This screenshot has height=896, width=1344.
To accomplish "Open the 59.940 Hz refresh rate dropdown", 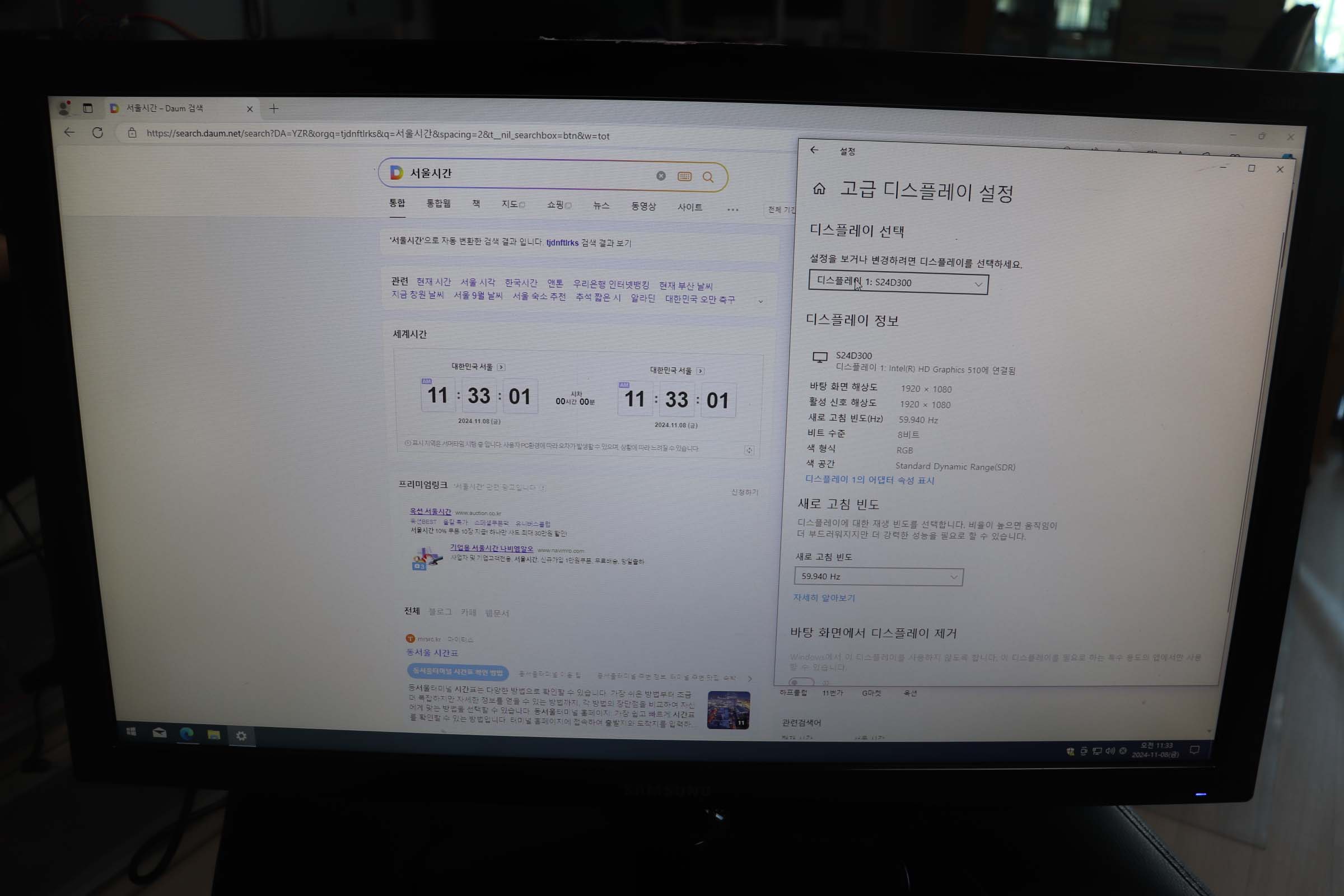I will 878,576.
